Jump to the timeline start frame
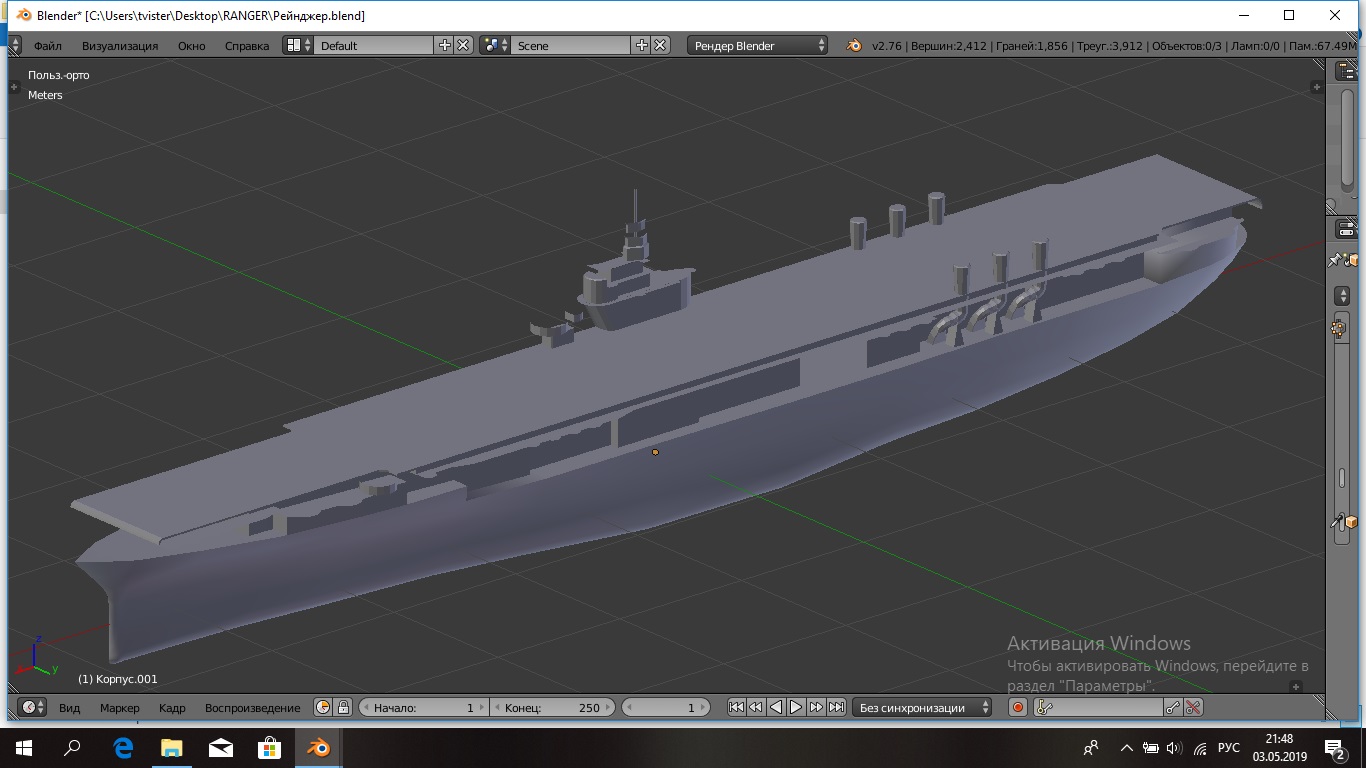 (x=736, y=707)
